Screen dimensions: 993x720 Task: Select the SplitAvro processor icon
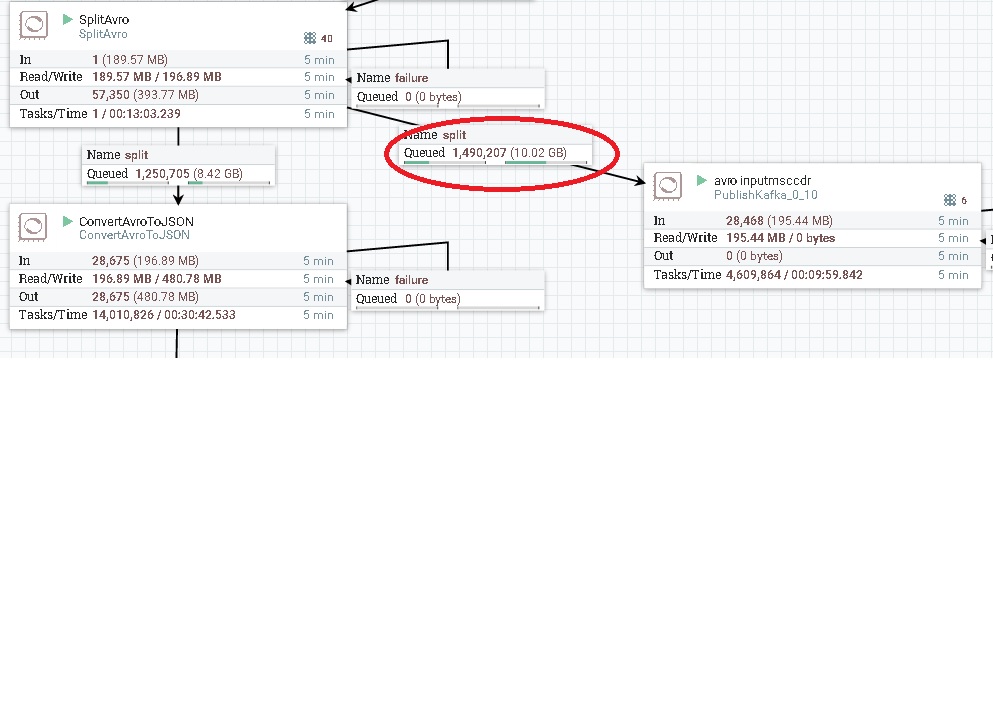click(x=33, y=25)
